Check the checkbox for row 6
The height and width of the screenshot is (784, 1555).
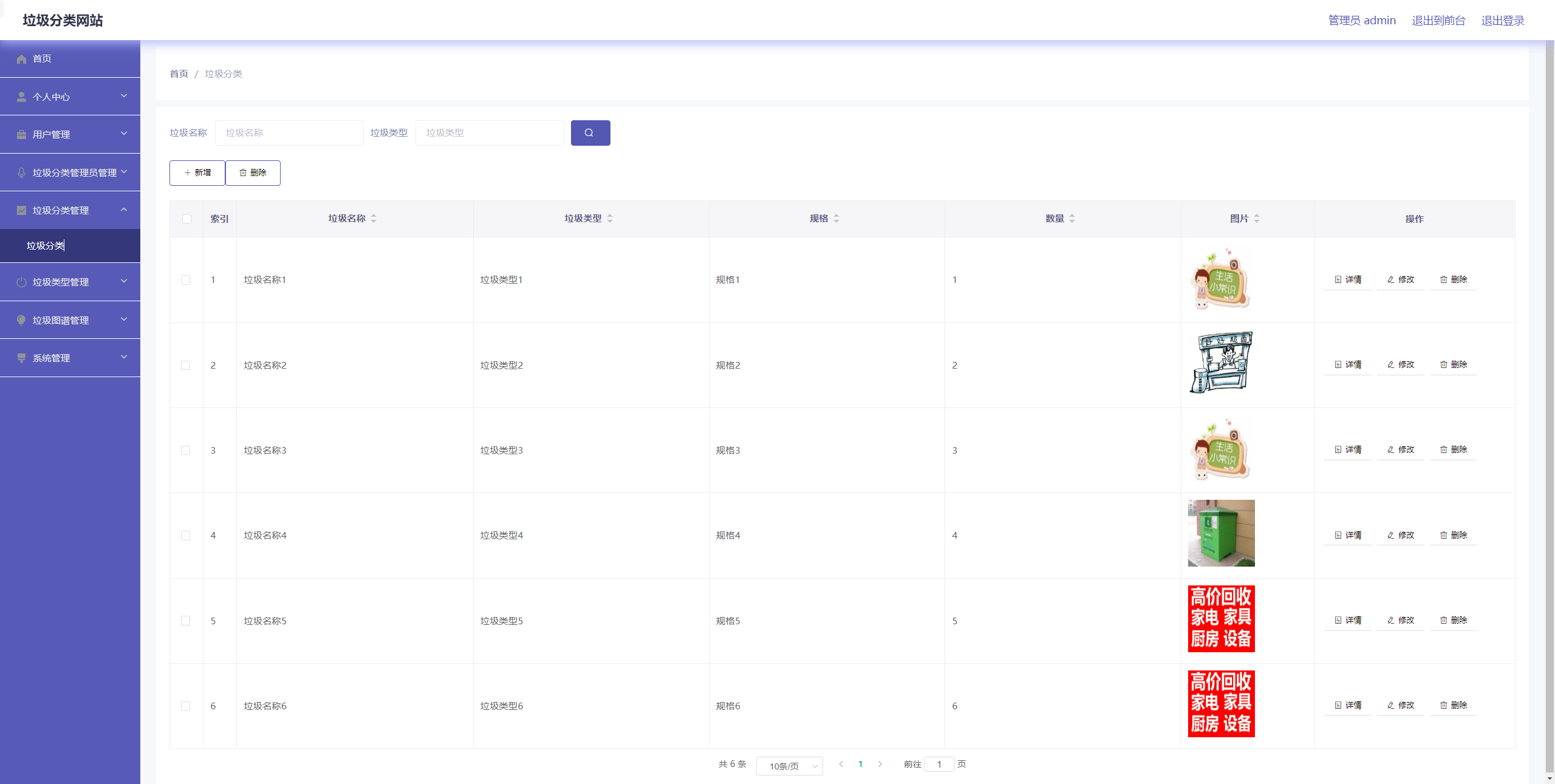pyautogui.click(x=186, y=706)
